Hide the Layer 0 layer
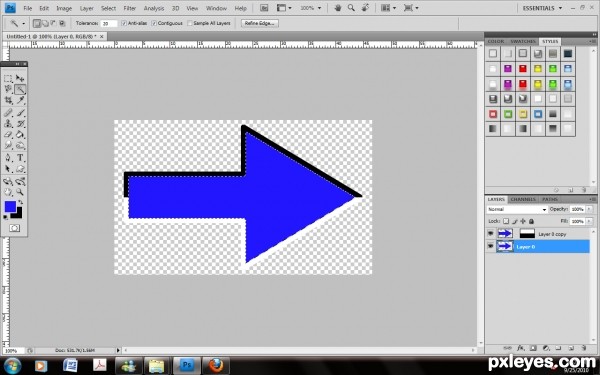This screenshot has height=375, width=600. [x=491, y=246]
